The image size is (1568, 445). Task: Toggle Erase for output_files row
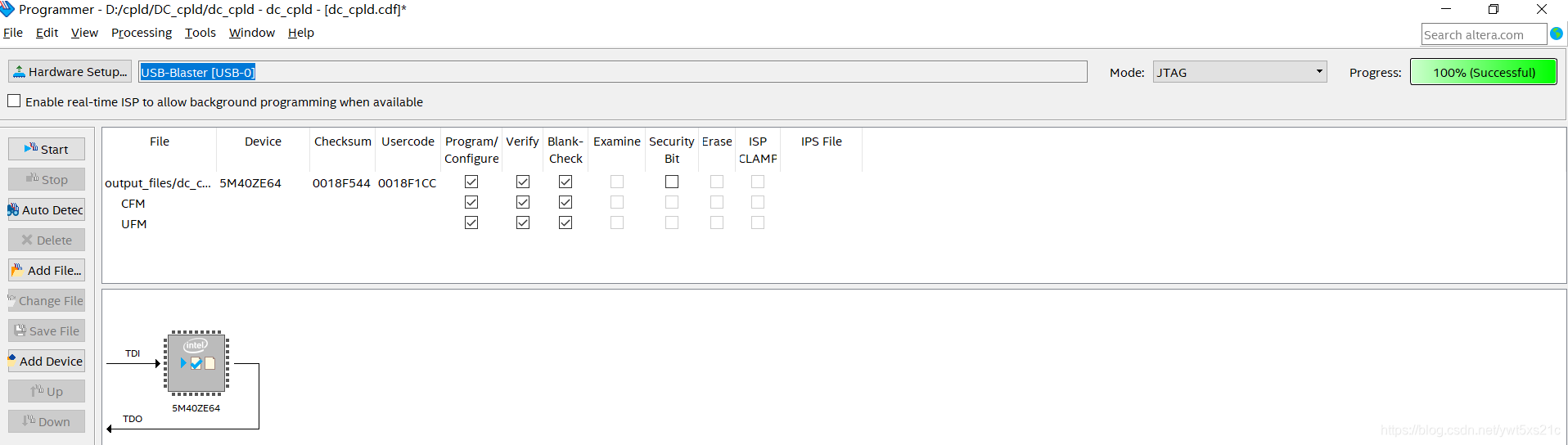click(x=717, y=182)
